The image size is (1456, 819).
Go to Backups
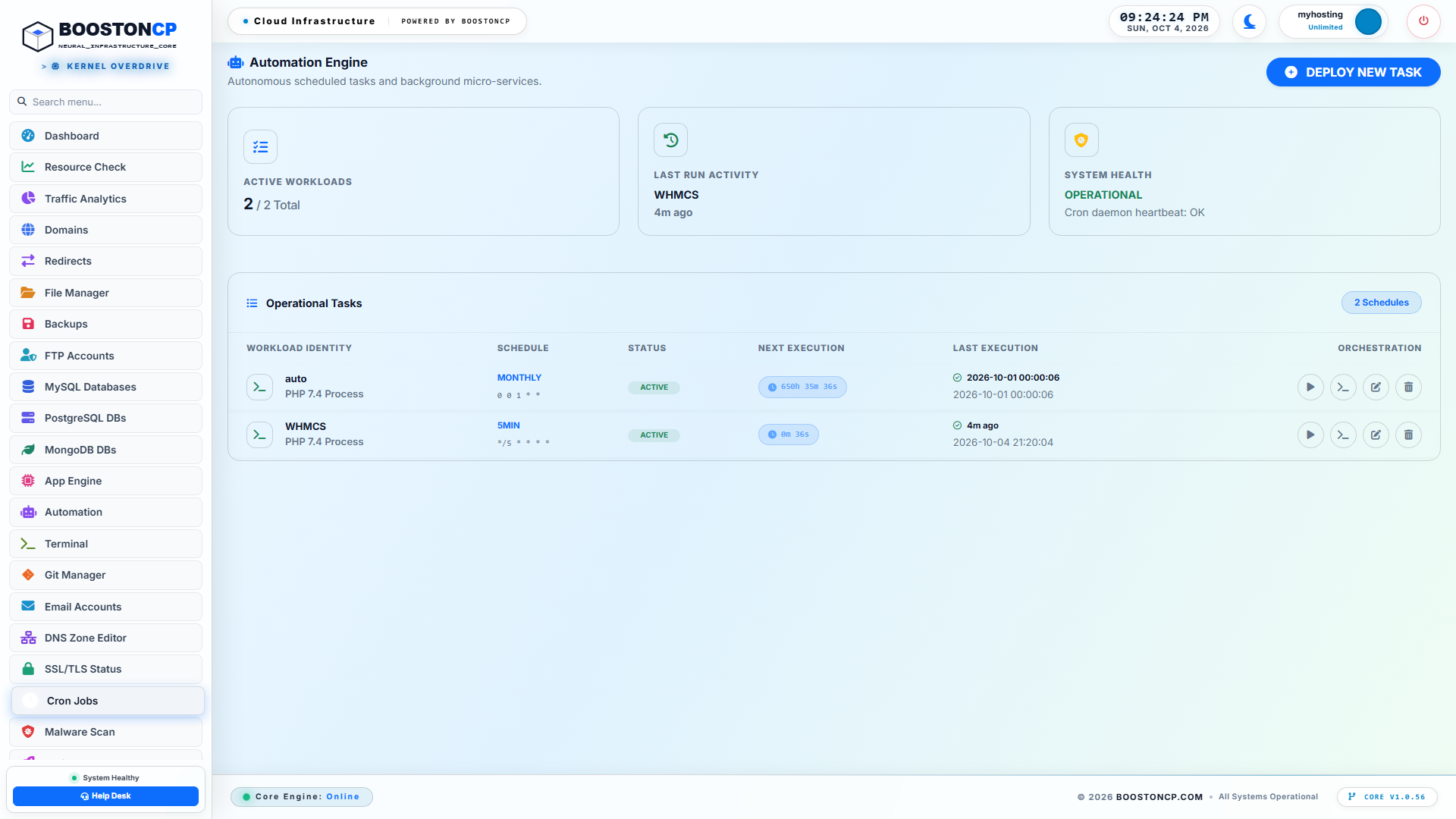coord(105,324)
